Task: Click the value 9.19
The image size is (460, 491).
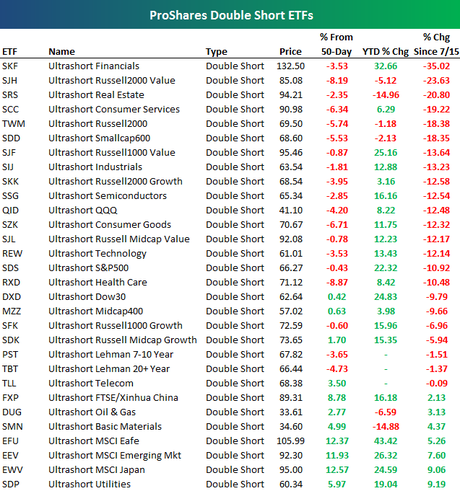Action: click(436, 484)
